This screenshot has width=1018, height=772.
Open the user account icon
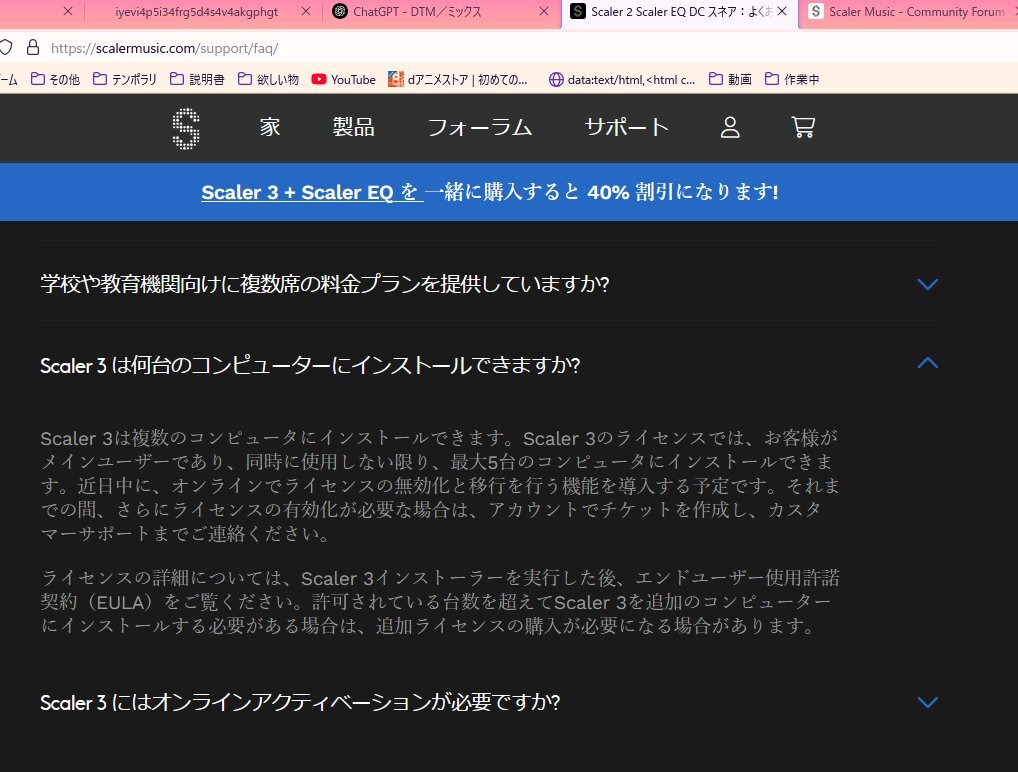[x=730, y=127]
